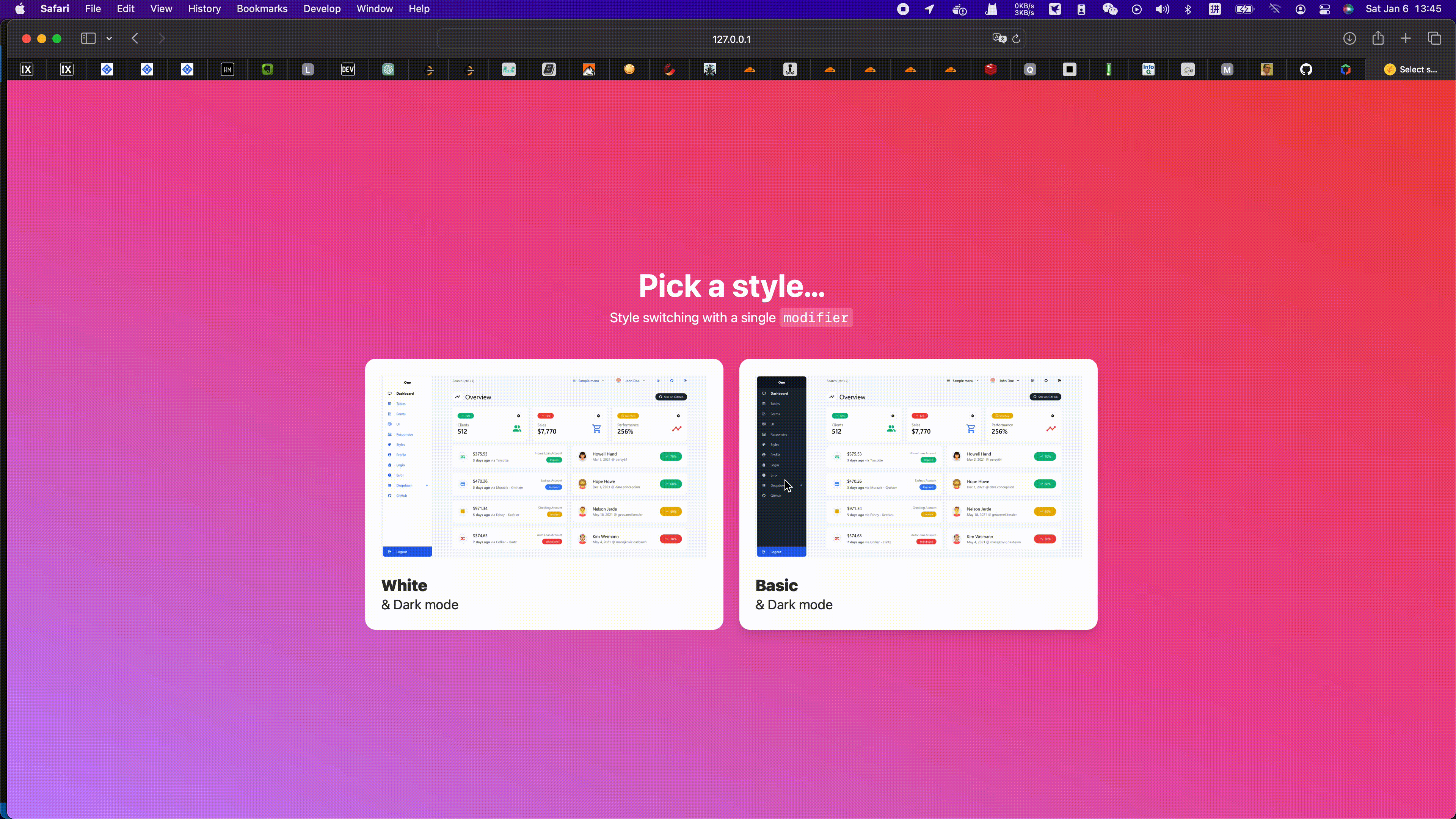1456x819 pixels.
Task: Click Safari's sidebar toggle icon
Action: 88,38
